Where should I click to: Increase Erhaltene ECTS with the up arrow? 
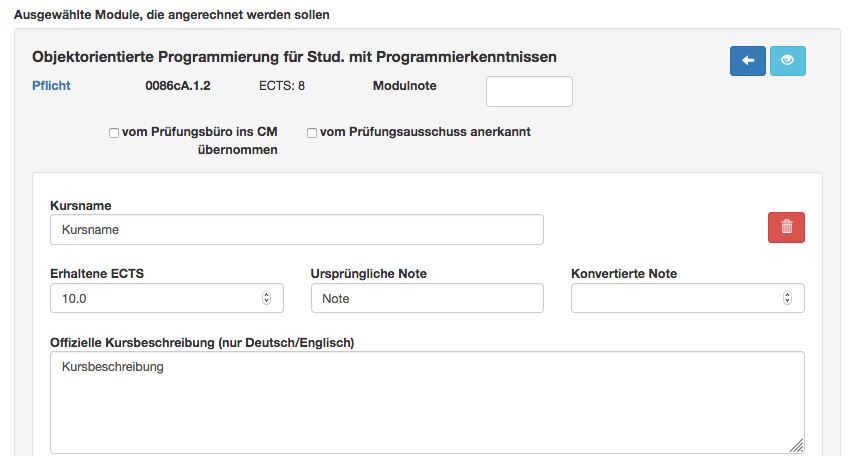tap(266, 294)
